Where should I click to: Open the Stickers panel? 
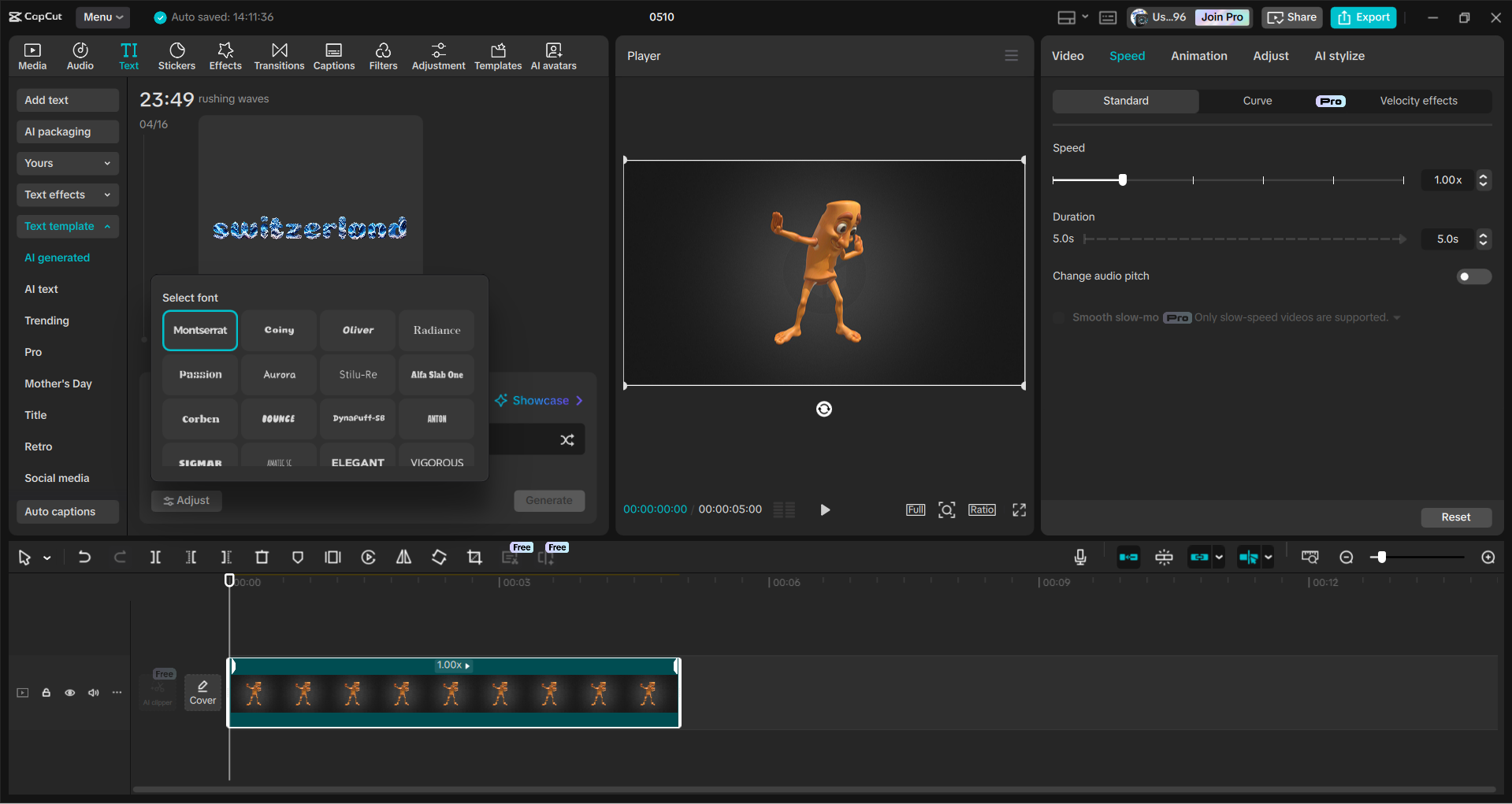[x=176, y=55]
